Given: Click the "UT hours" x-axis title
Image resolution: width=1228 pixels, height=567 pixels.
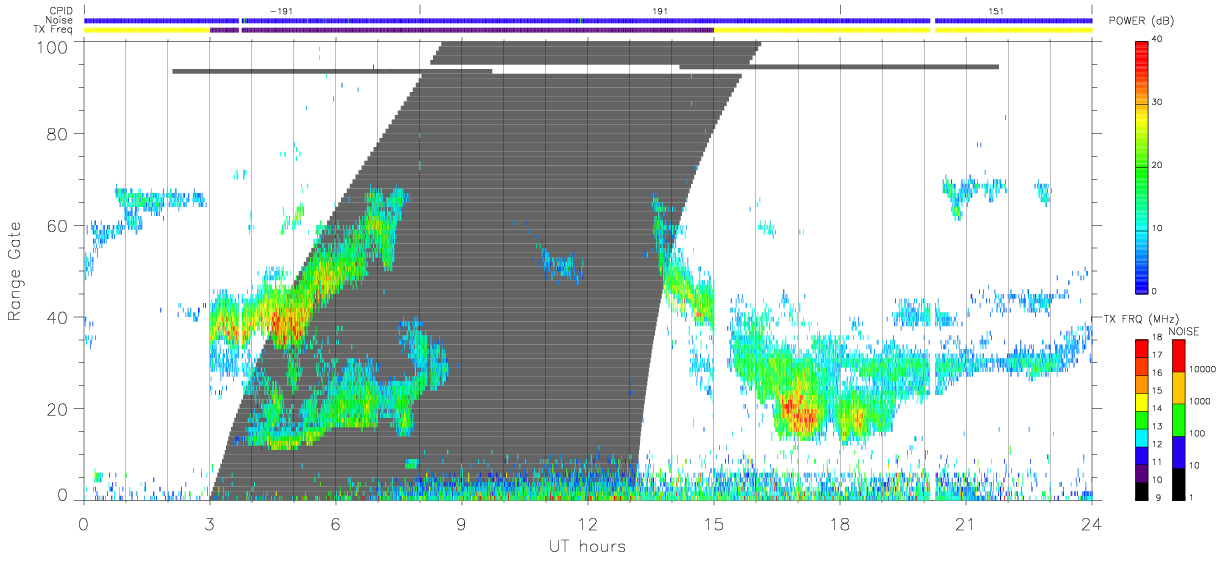Looking at the screenshot, I should tap(586, 547).
